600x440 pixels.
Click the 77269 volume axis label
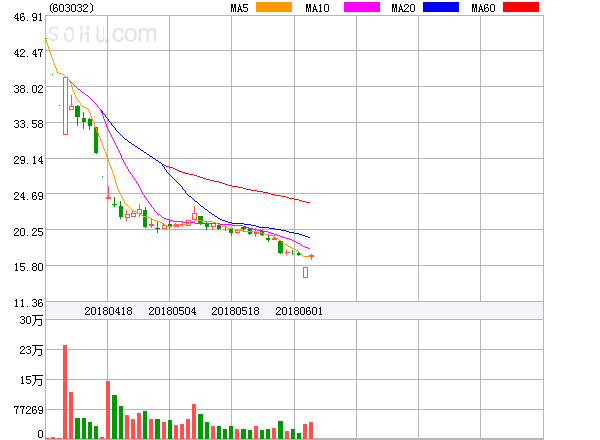click(29, 410)
